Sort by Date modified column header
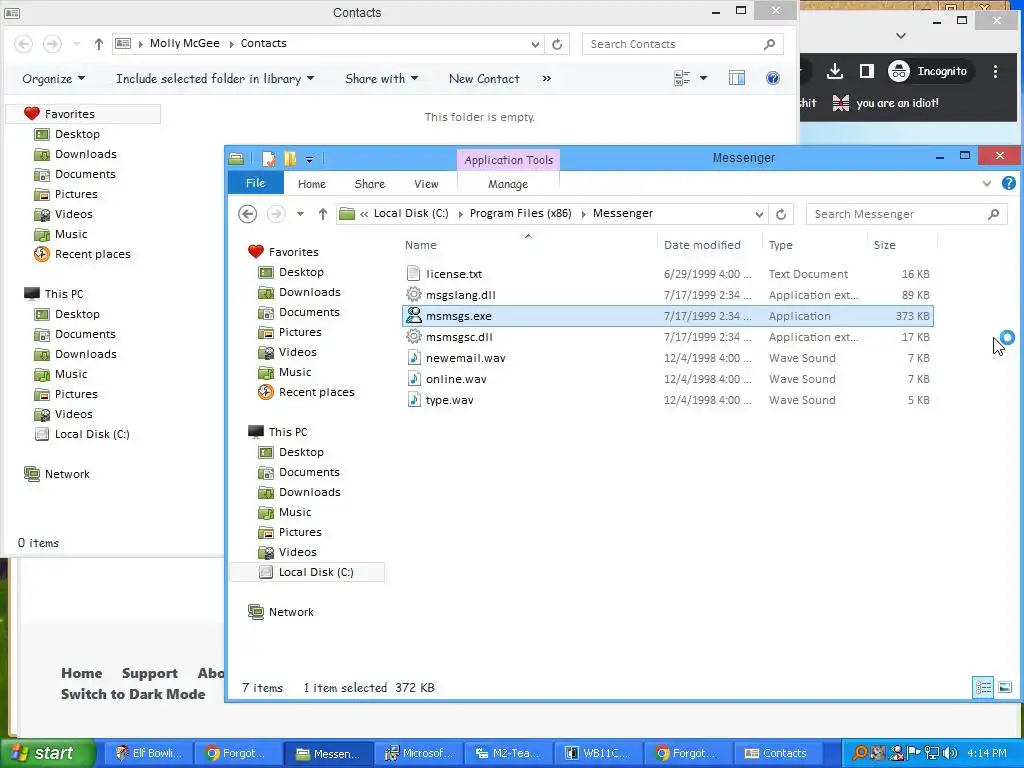Screen dimensions: 1024x768 (709, 245)
